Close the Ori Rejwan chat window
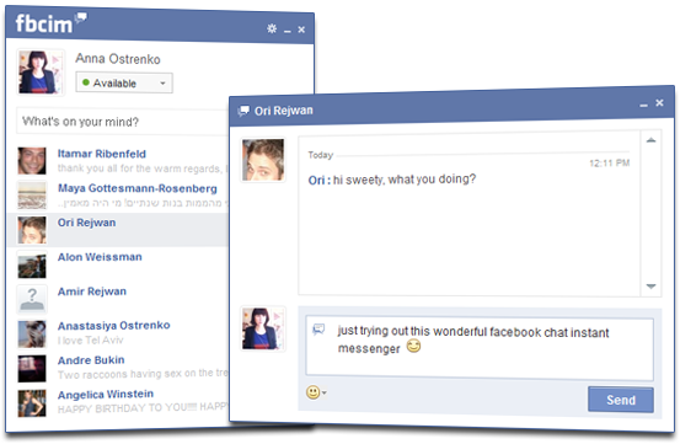Screen dimensions: 680x444 click(659, 103)
